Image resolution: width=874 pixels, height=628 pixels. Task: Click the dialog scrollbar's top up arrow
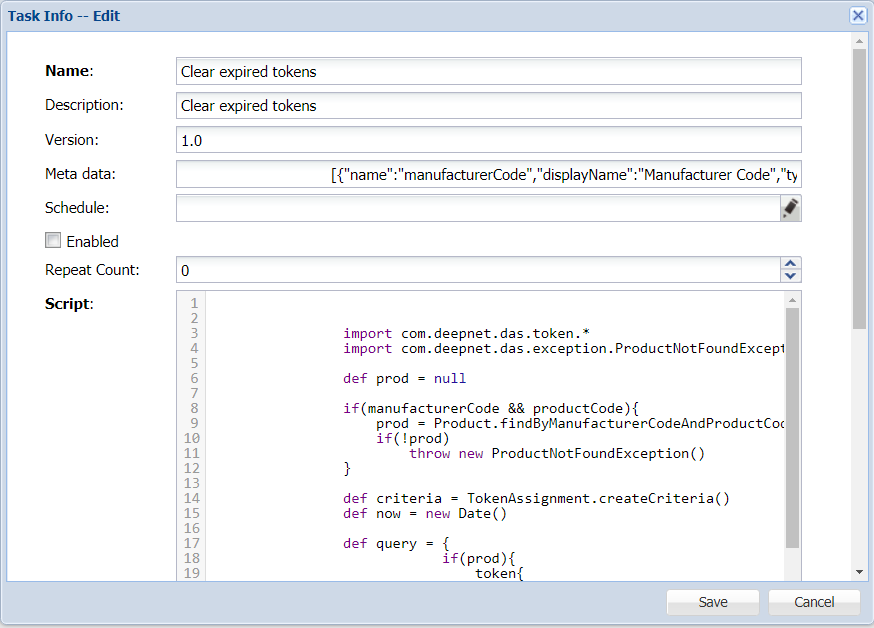[x=859, y=41]
